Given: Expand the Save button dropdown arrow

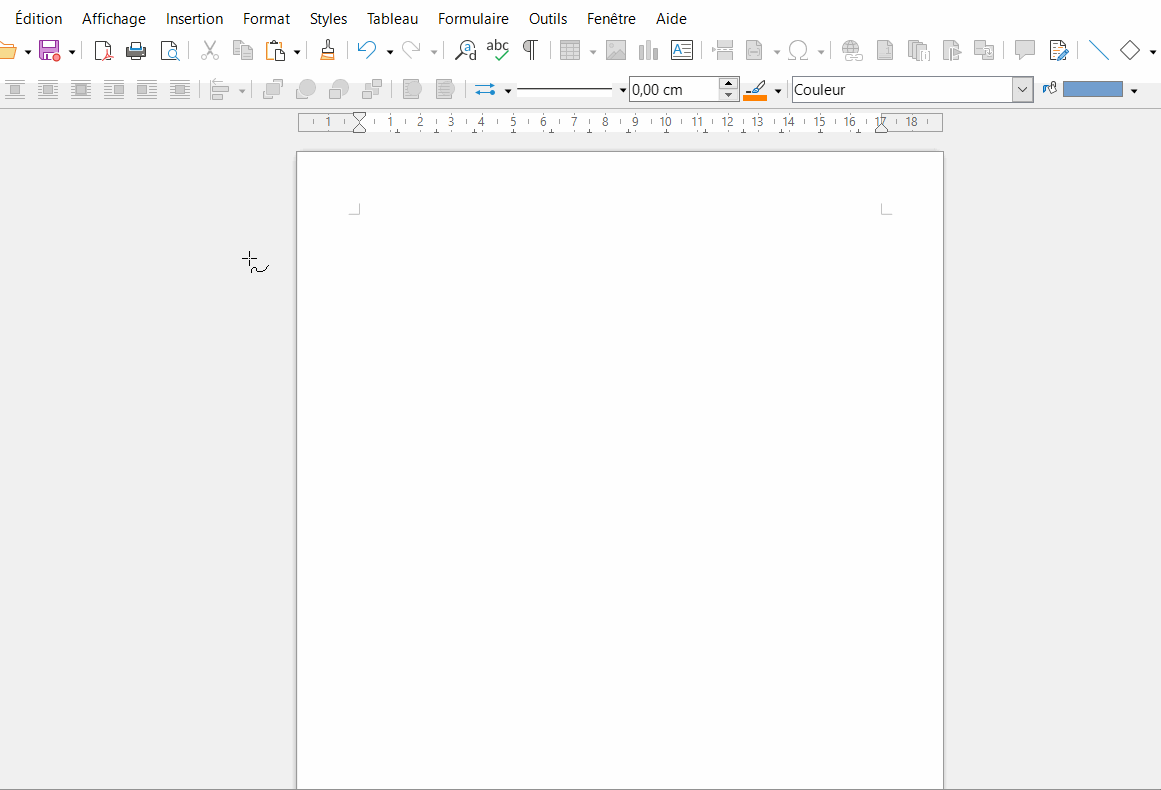Looking at the screenshot, I should pos(72,52).
